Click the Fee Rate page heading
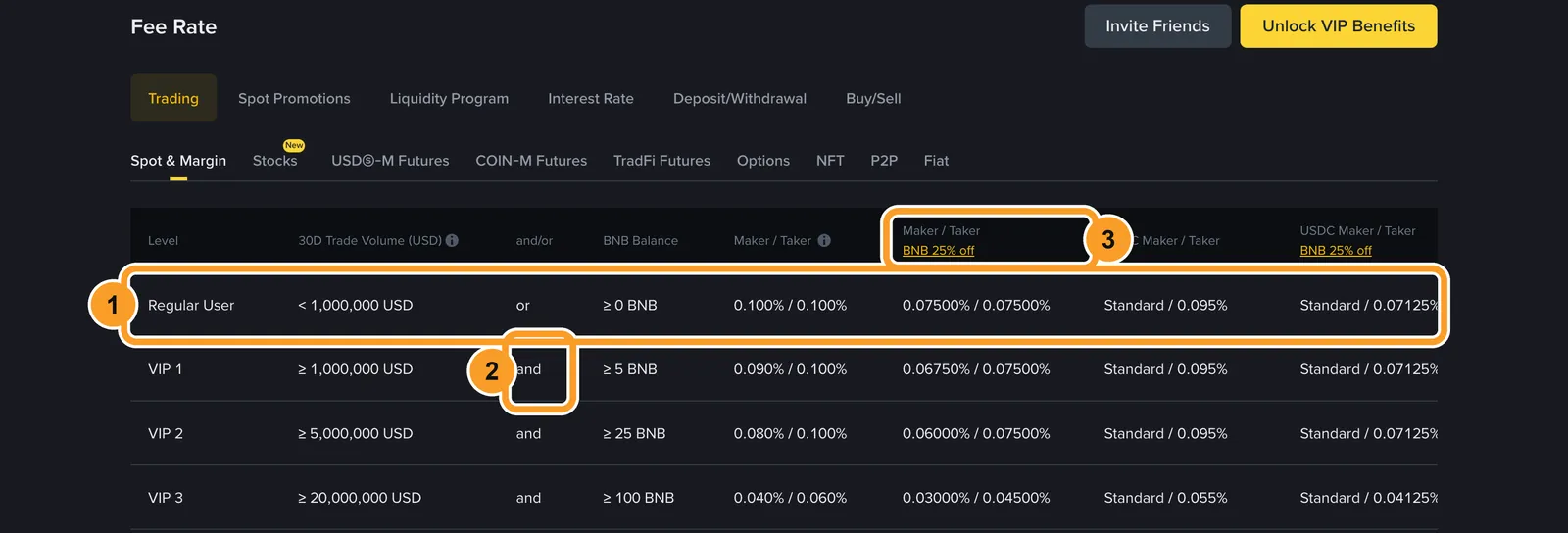 click(173, 27)
